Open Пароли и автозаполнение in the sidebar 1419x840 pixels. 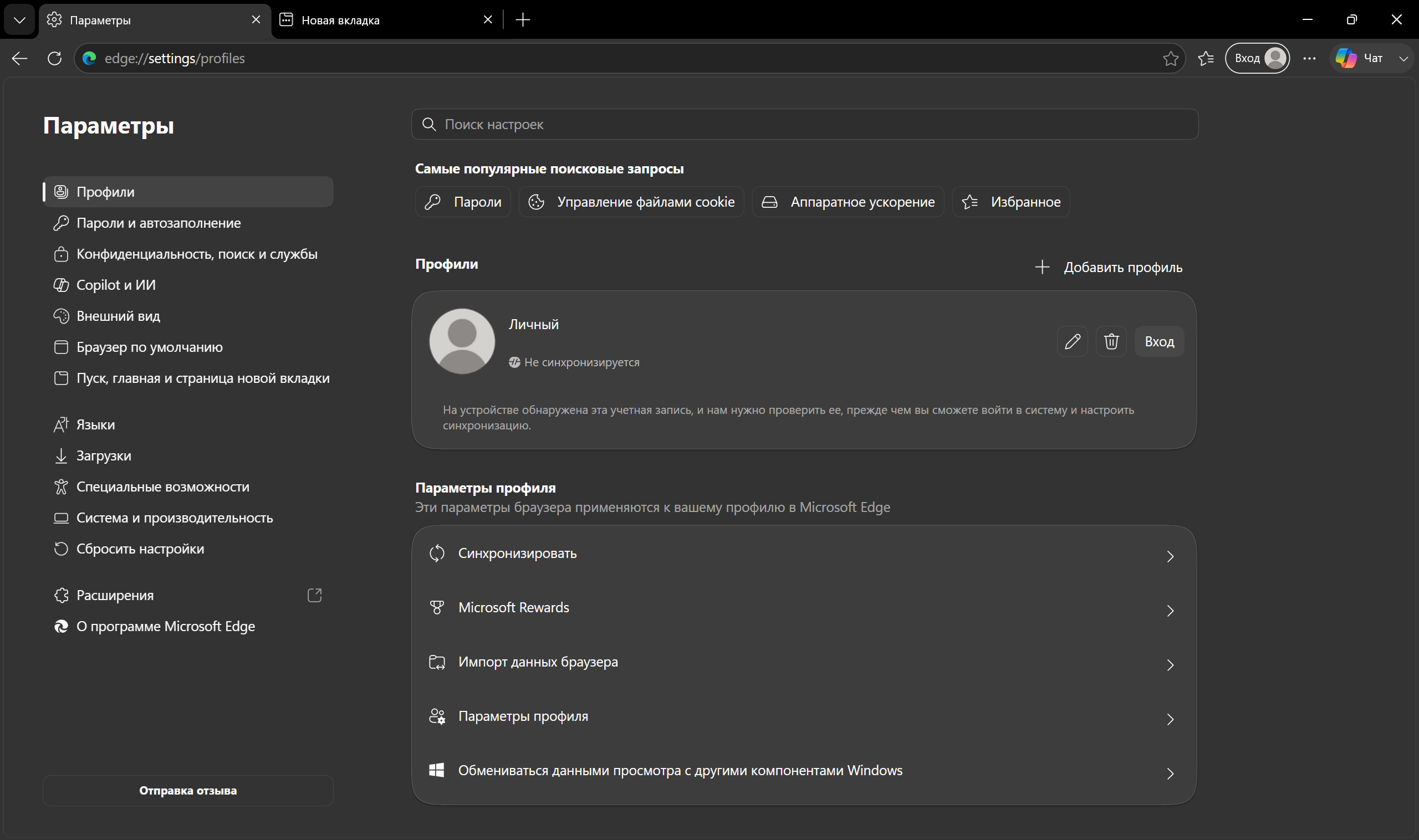(x=188, y=223)
